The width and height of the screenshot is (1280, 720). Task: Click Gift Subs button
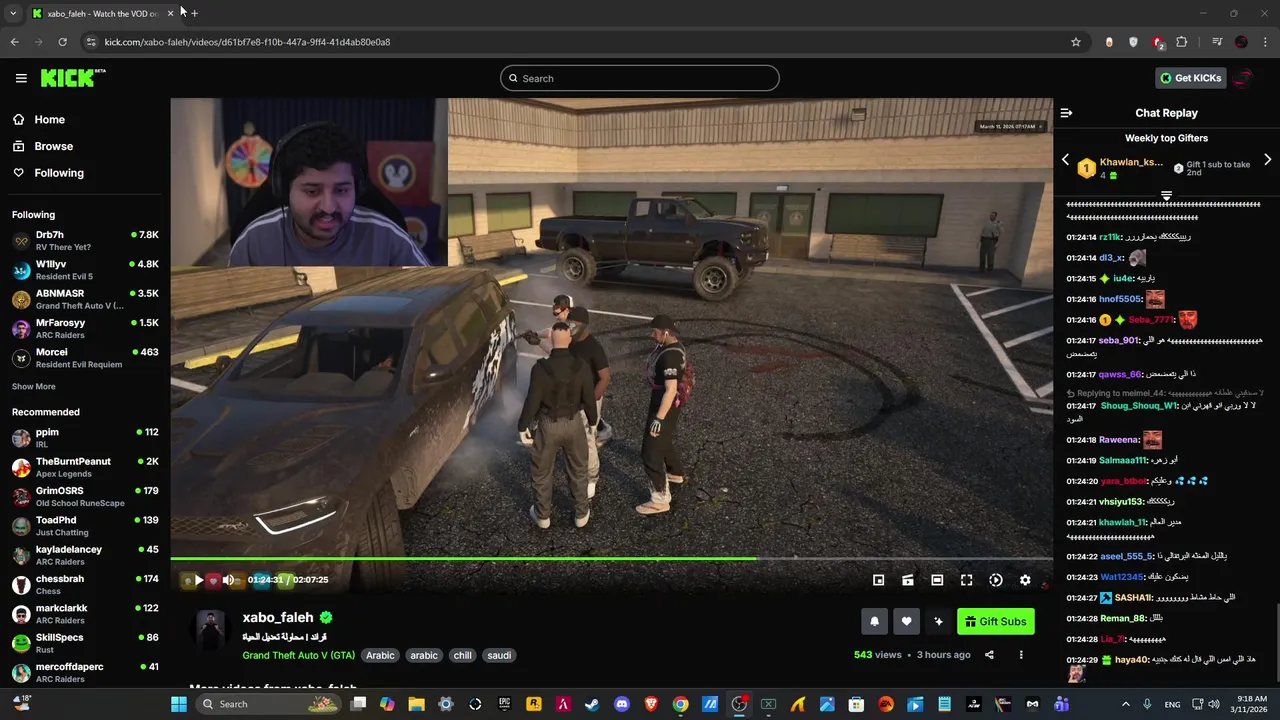(995, 621)
